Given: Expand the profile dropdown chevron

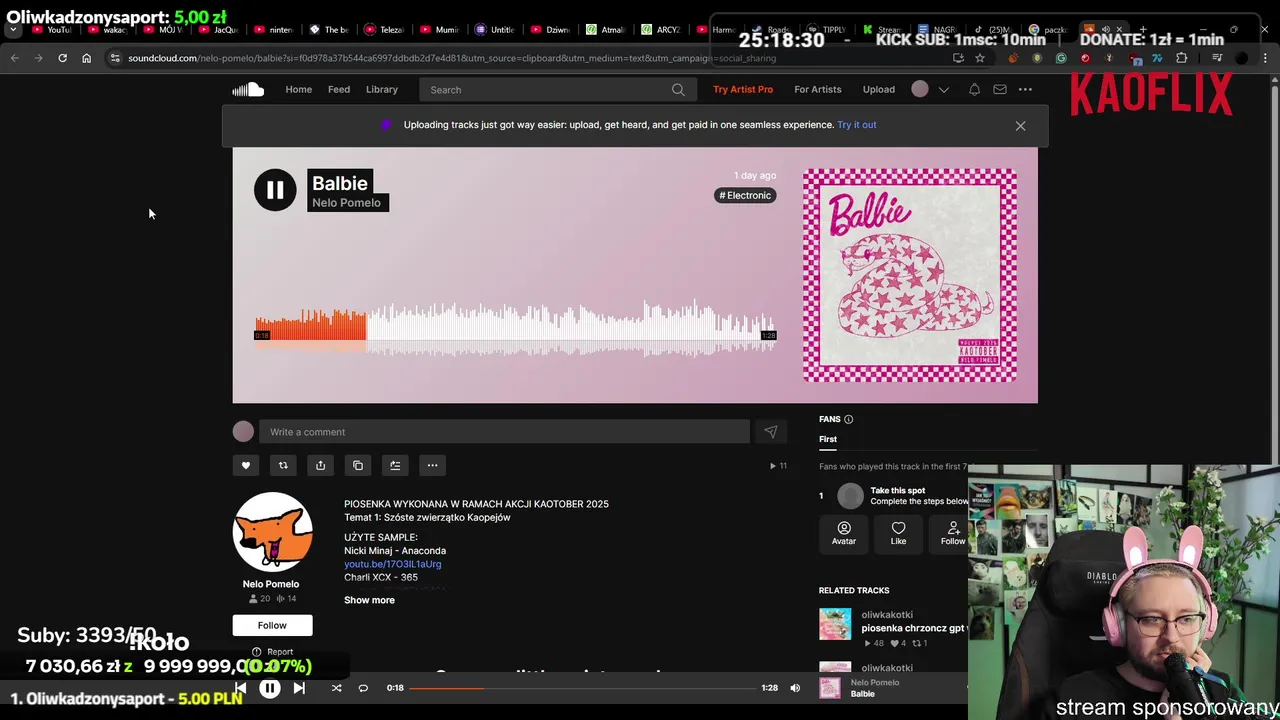Looking at the screenshot, I should pos(943,90).
